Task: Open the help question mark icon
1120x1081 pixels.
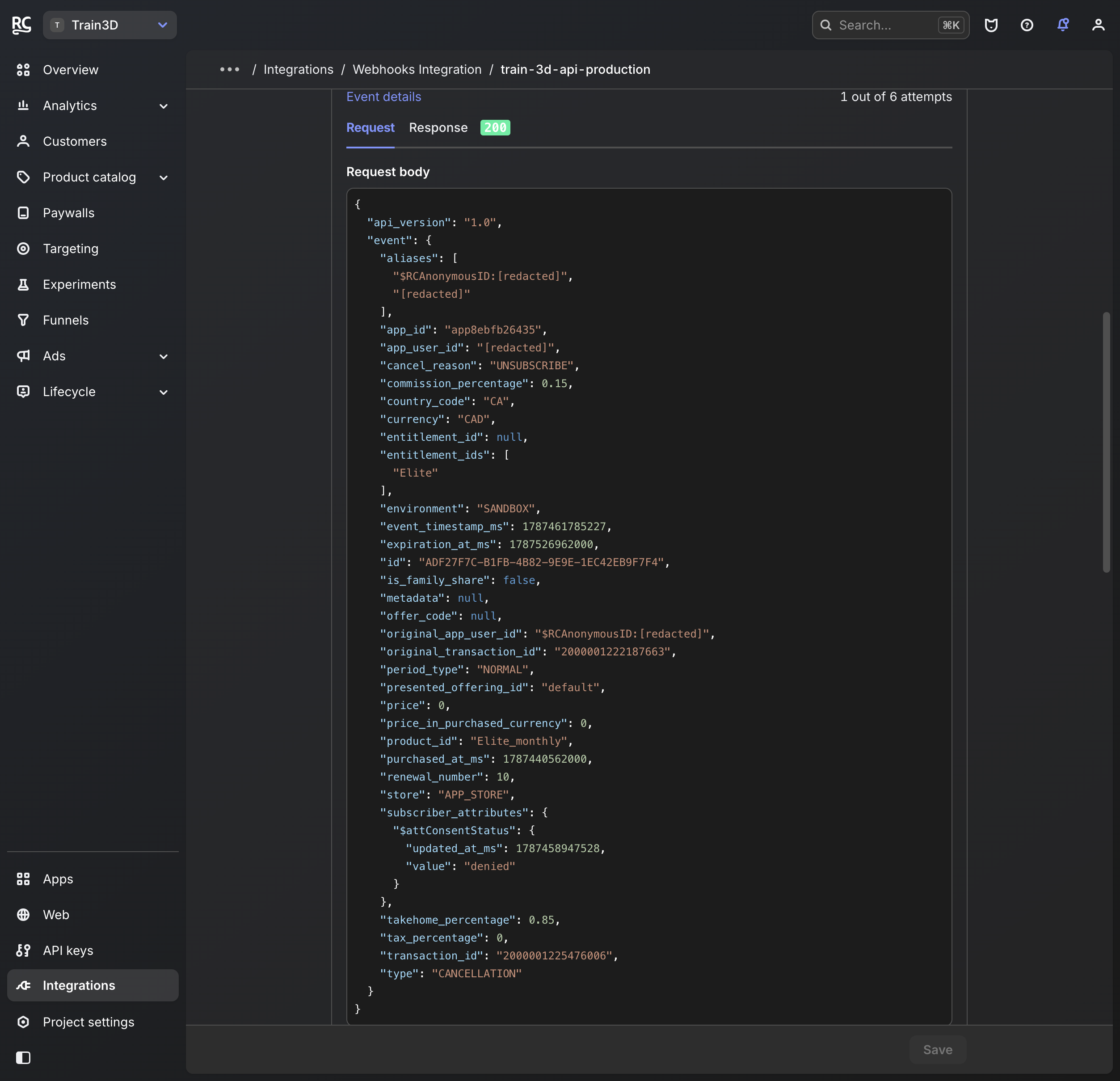Action: pyautogui.click(x=1027, y=25)
